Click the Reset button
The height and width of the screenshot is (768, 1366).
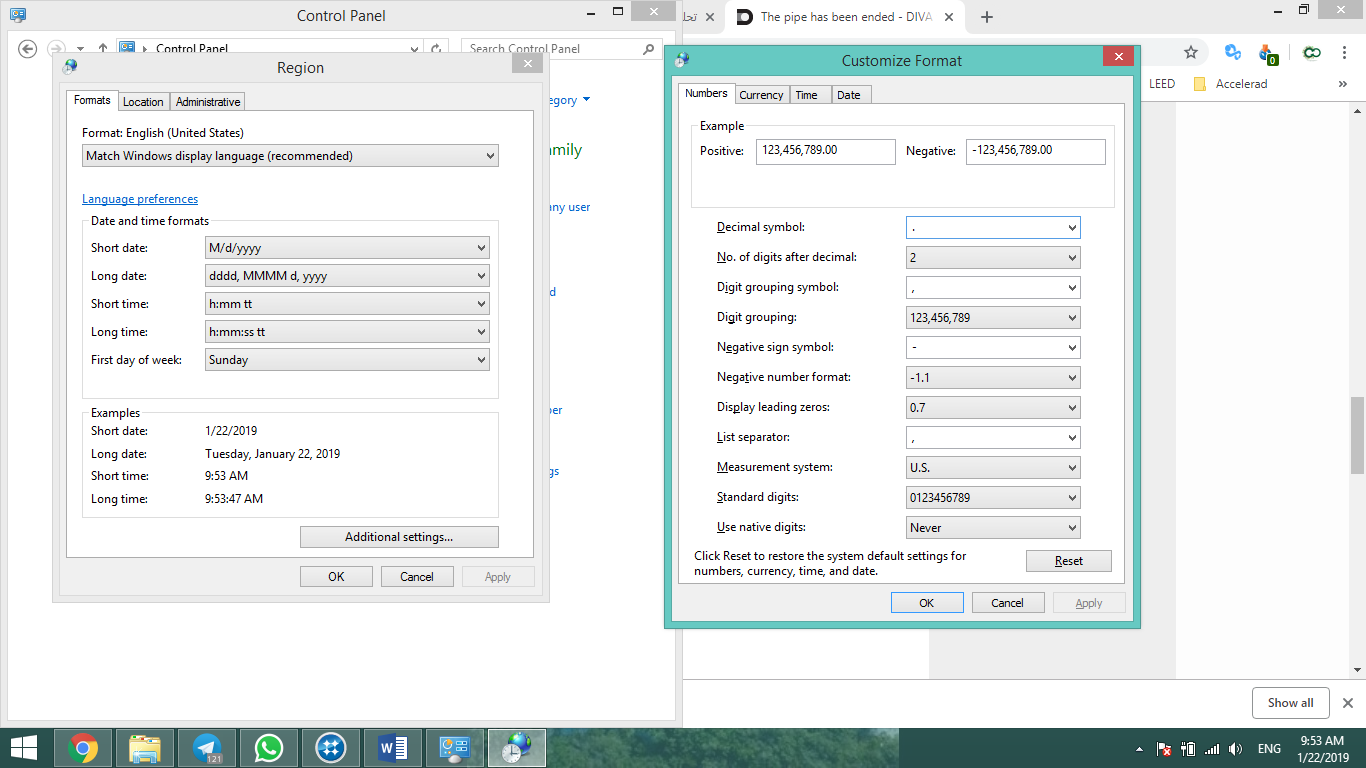(x=1069, y=561)
